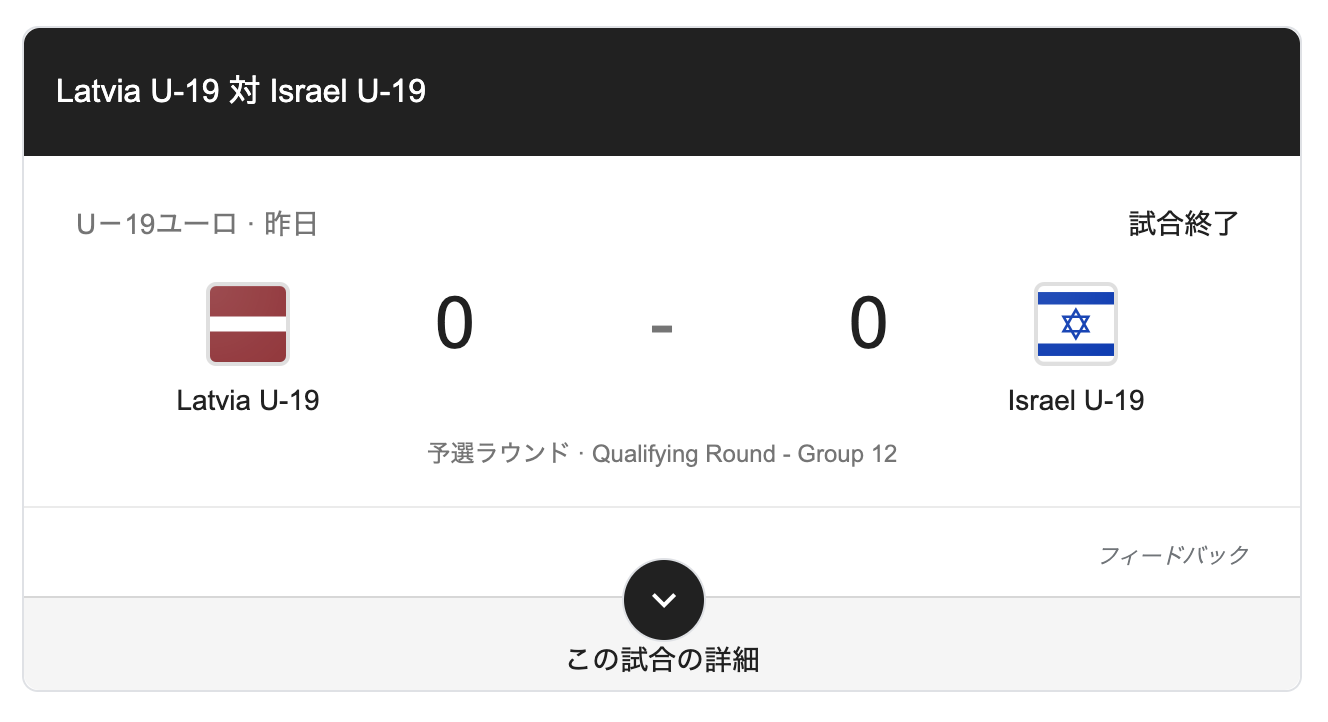Click the 予選ラウンド stage label

[498, 454]
